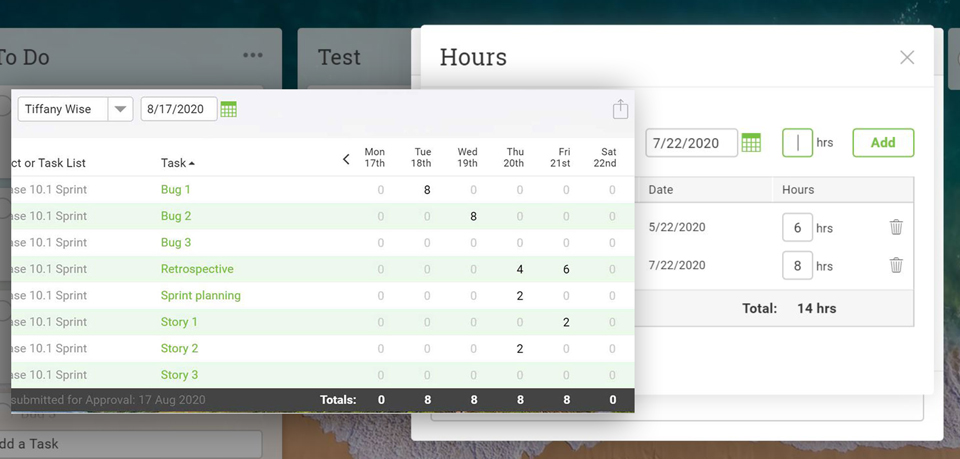Viewport: 960px width, 459px height.
Task: Click the Add hours button
Action: pyautogui.click(x=883, y=143)
